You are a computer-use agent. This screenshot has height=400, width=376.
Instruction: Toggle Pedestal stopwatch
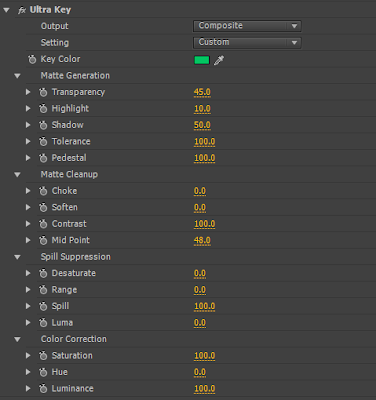tap(43, 158)
